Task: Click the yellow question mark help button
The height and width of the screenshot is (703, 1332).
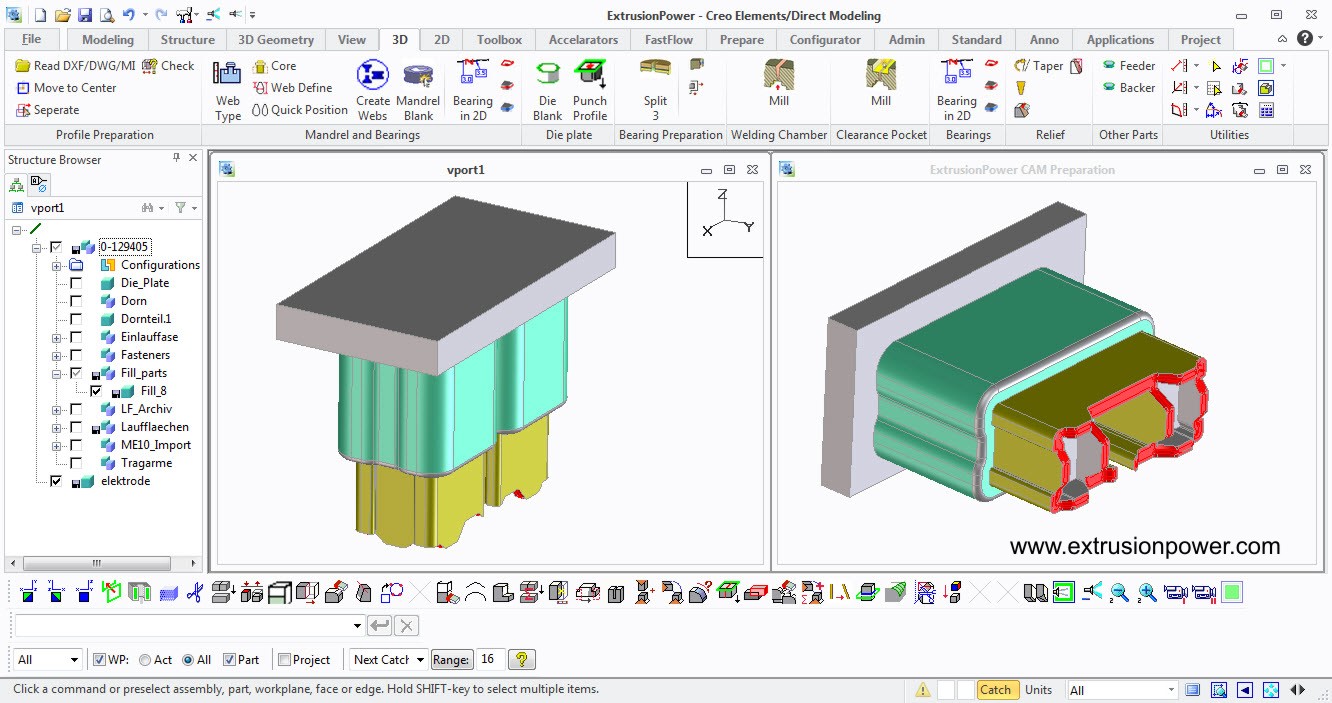Action: tap(522, 660)
